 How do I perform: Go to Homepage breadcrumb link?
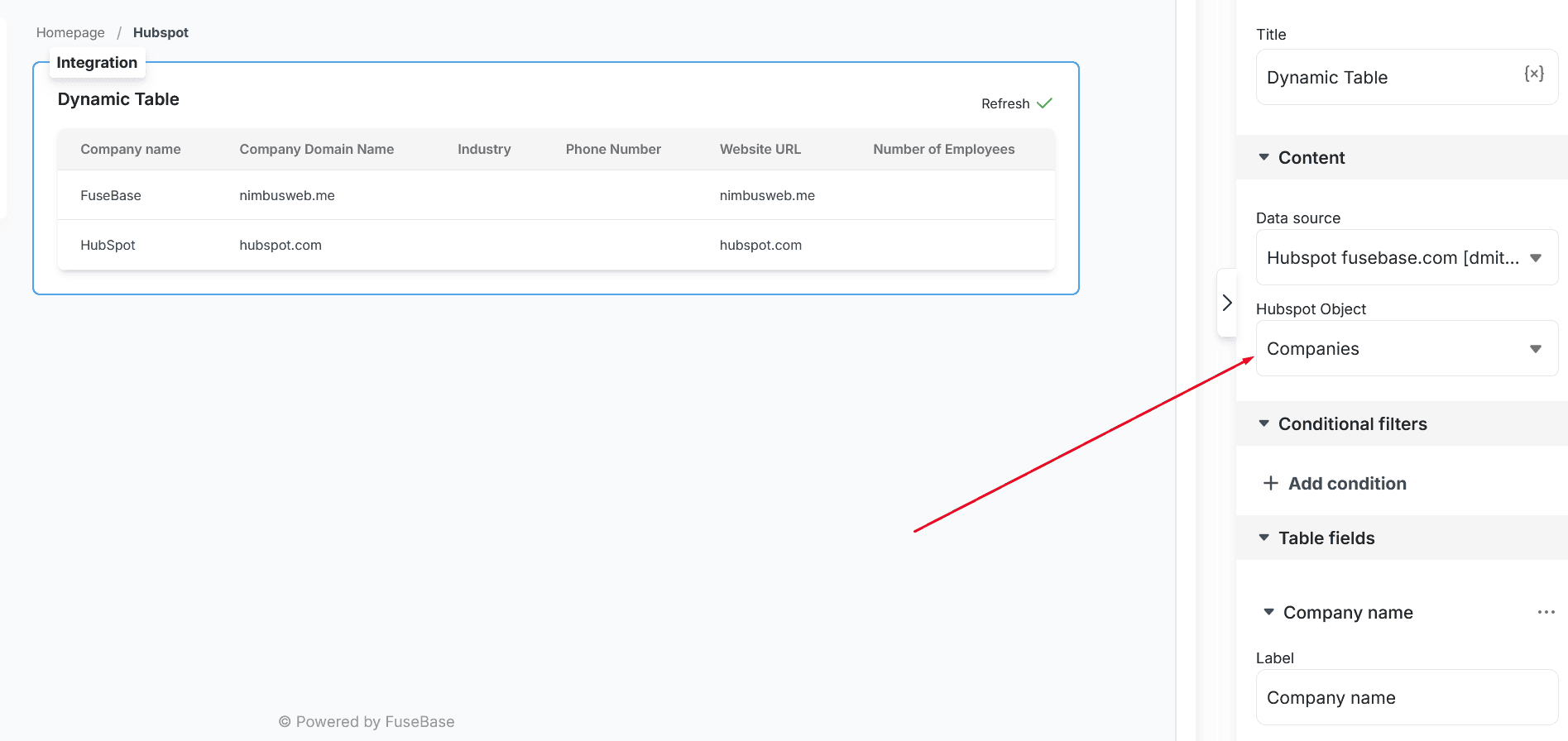(70, 32)
